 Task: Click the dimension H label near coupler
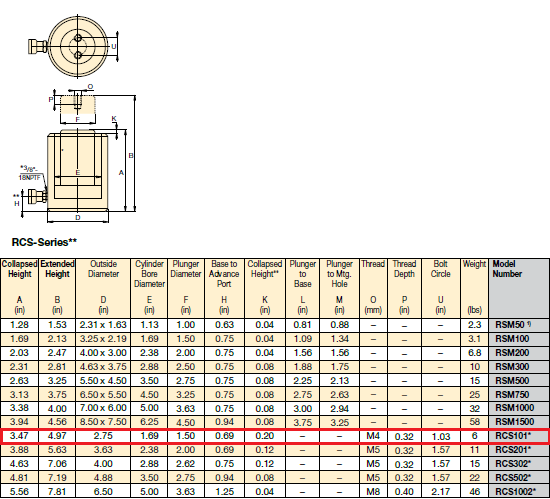tap(16, 203)
